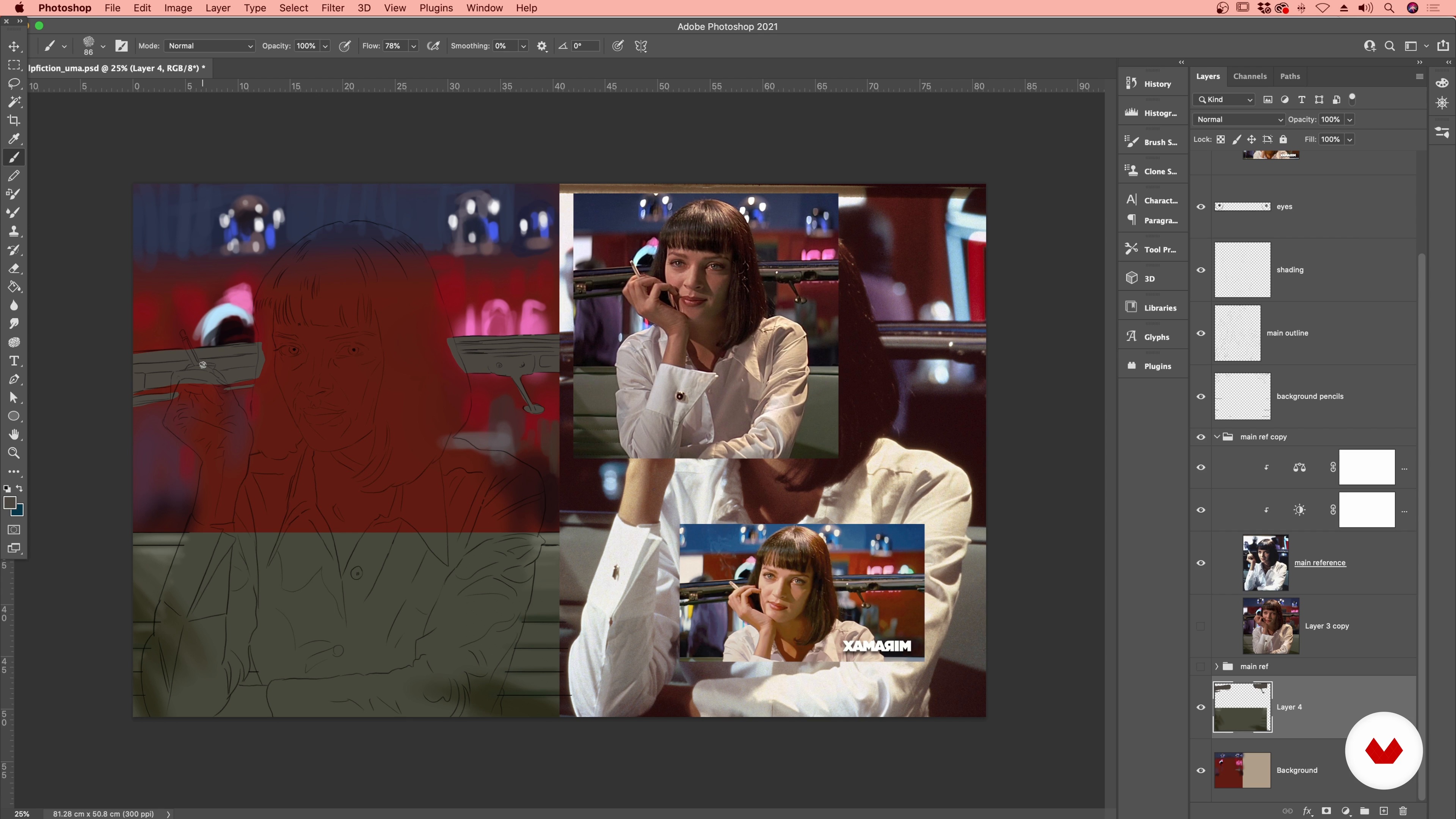Open the Filter menu
The height and width of the screenshot is (819, 1456).
point(333,8)
